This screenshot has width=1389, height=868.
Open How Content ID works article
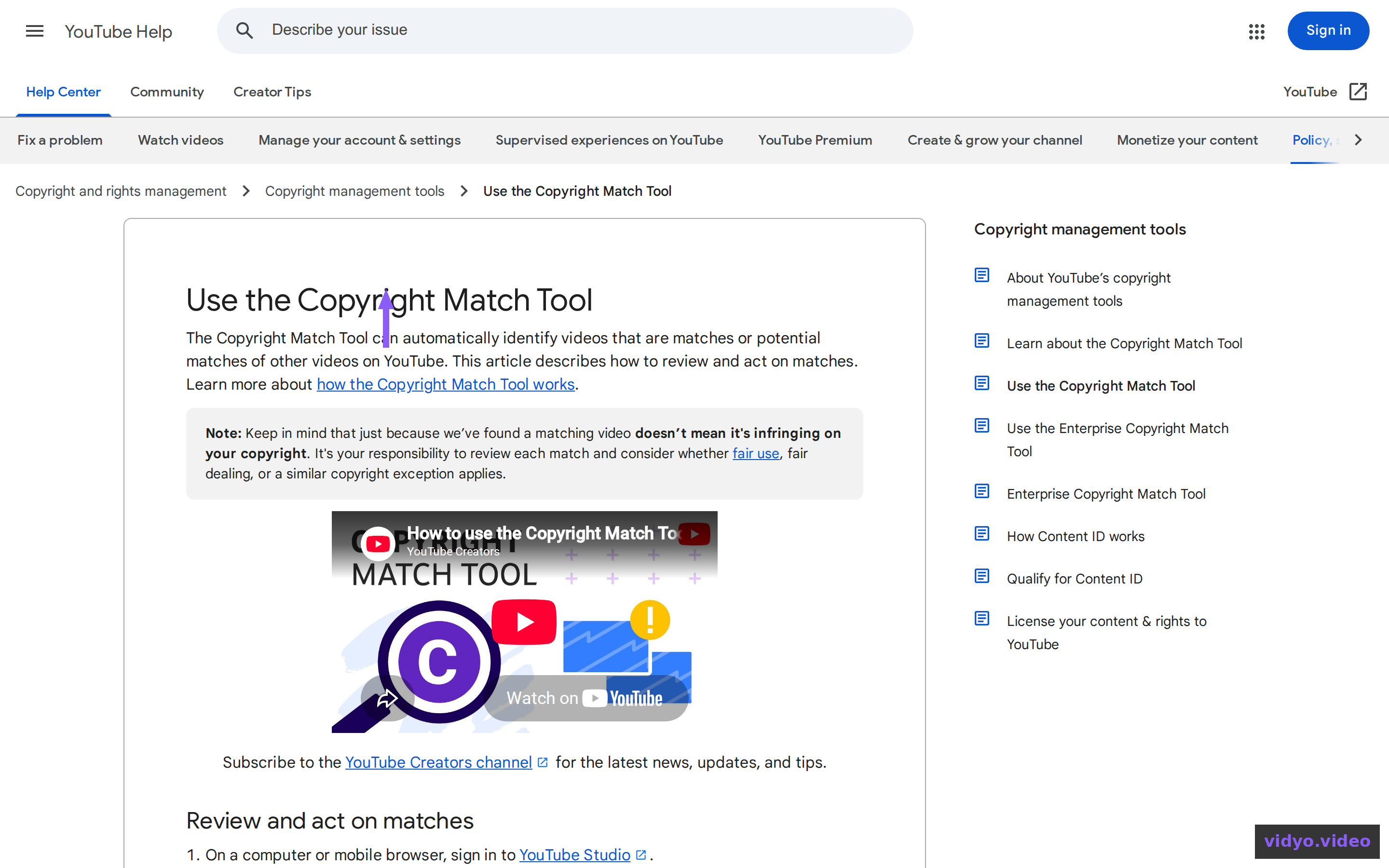(x=1075, y=536)
